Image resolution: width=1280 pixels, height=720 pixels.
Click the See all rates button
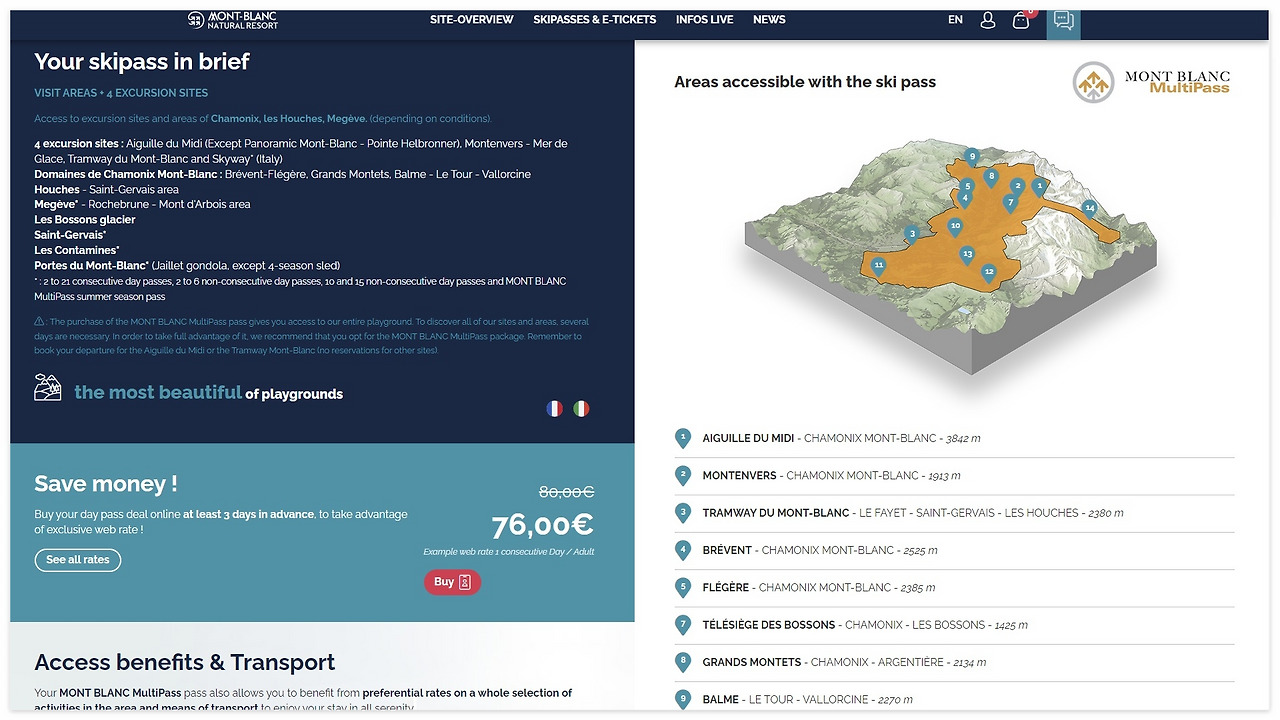[78, 560]
